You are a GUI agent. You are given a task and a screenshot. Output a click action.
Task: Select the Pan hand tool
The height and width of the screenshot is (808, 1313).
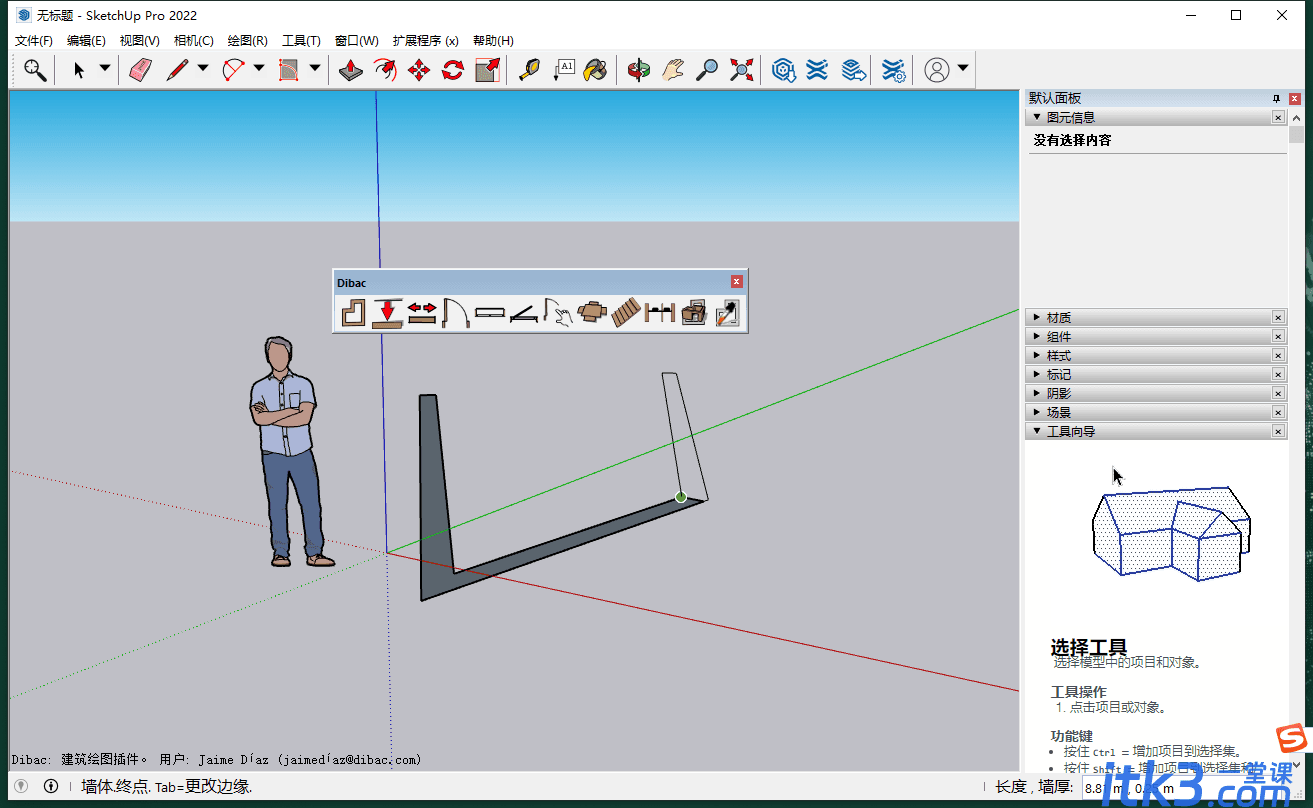click(673, 70)
